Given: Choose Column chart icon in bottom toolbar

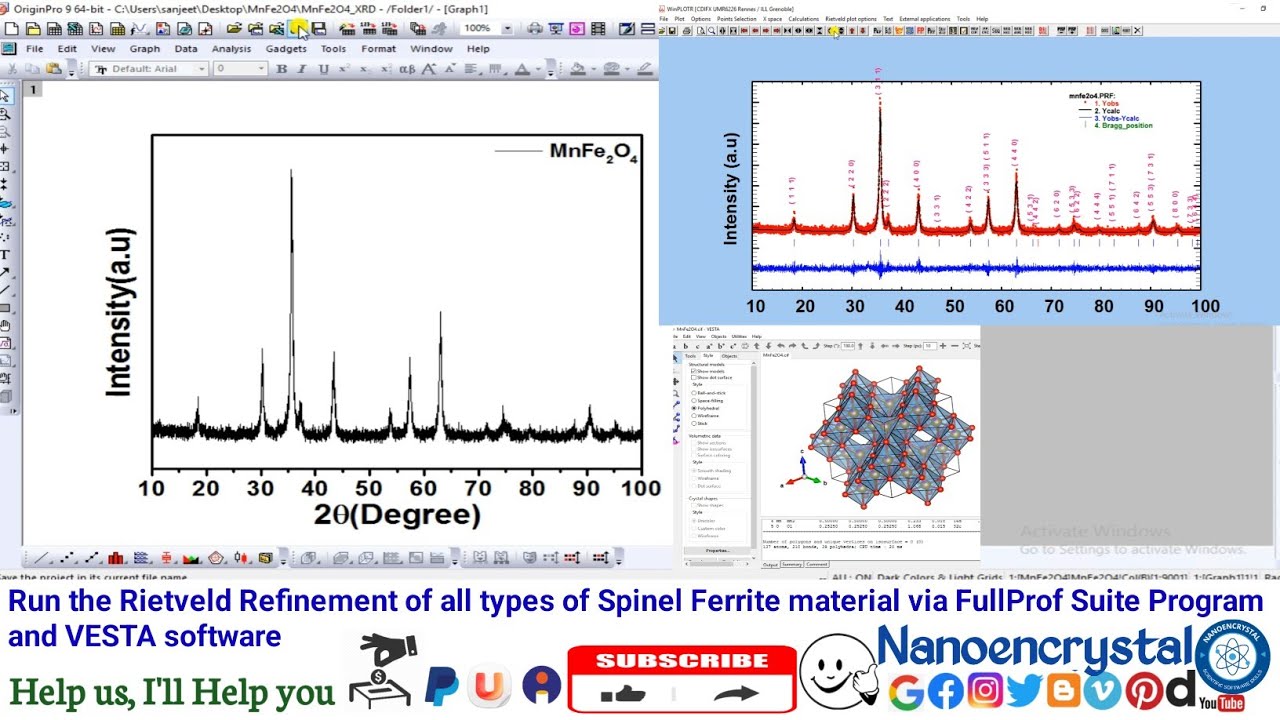Looking at the screenshot, I should coord(116,558).
